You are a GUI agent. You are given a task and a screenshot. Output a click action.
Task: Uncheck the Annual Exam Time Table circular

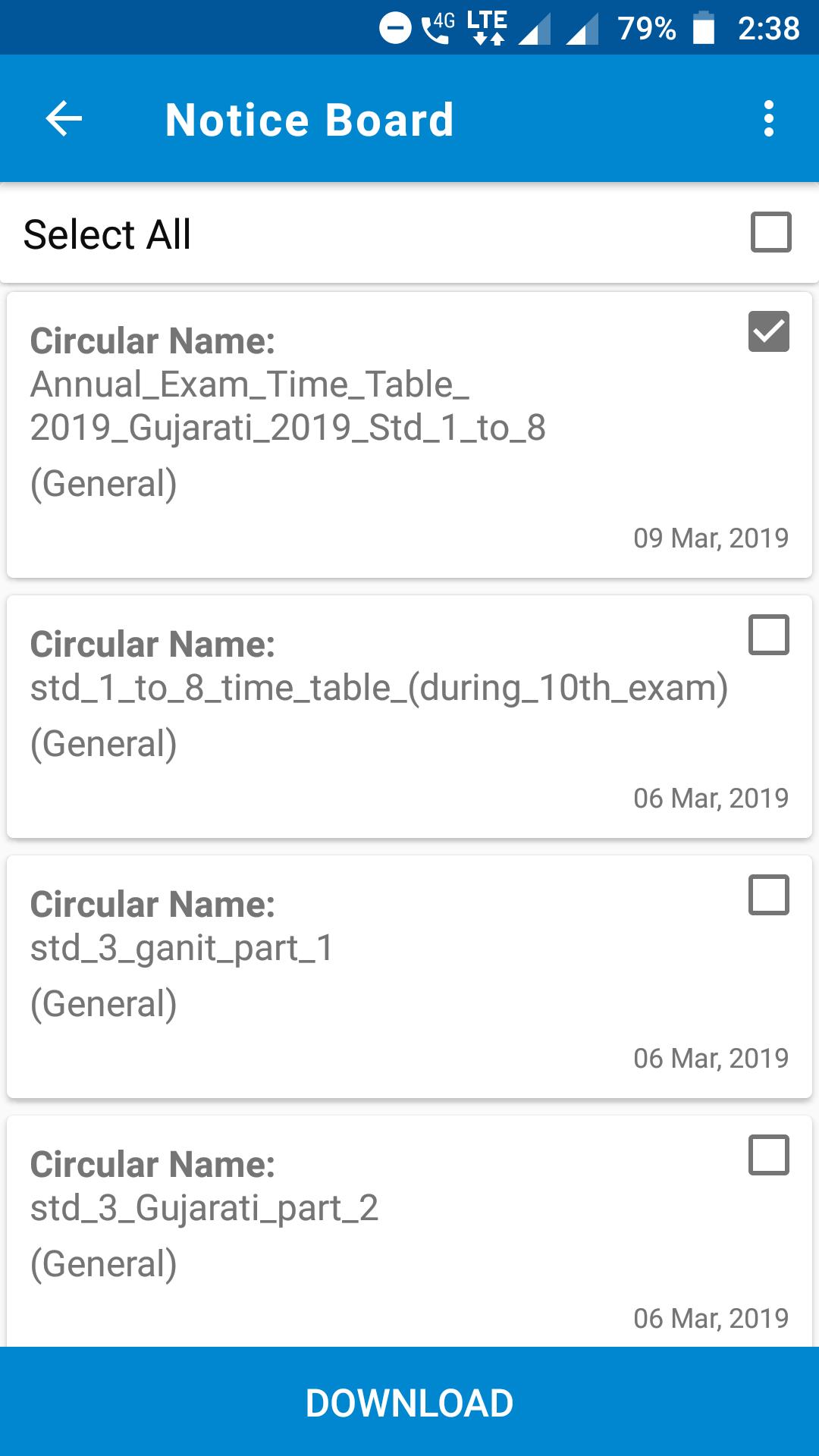tap(768, 331)
